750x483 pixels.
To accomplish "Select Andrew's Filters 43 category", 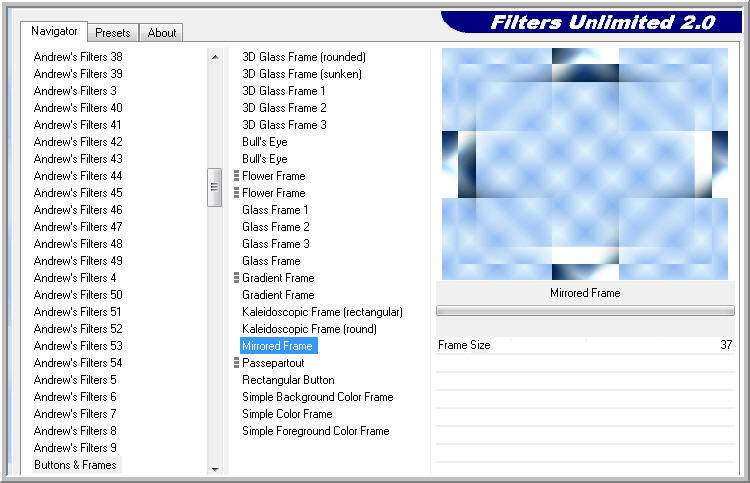I will point(78,159).
